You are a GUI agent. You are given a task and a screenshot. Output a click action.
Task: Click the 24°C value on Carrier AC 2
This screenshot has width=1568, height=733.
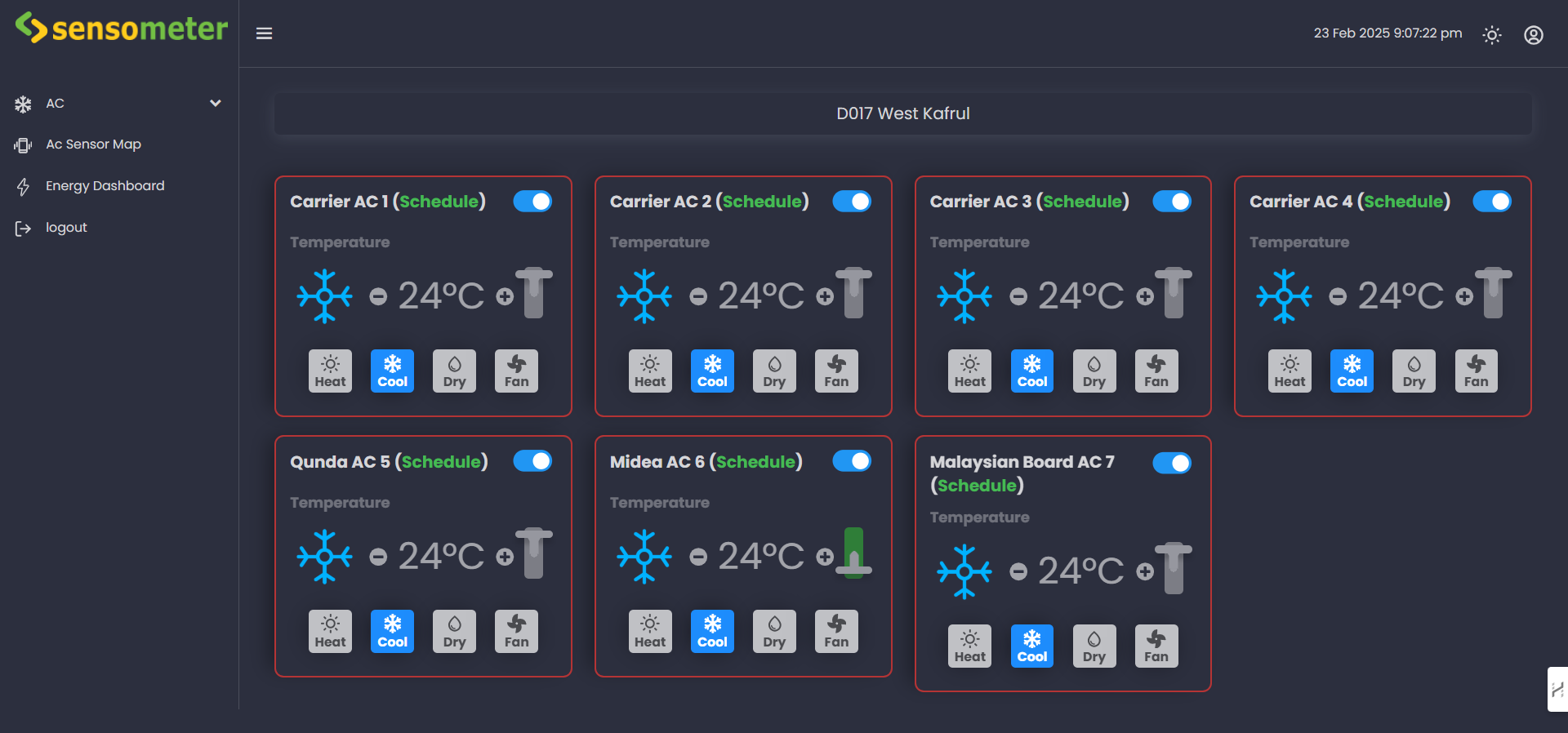point(761,295)
